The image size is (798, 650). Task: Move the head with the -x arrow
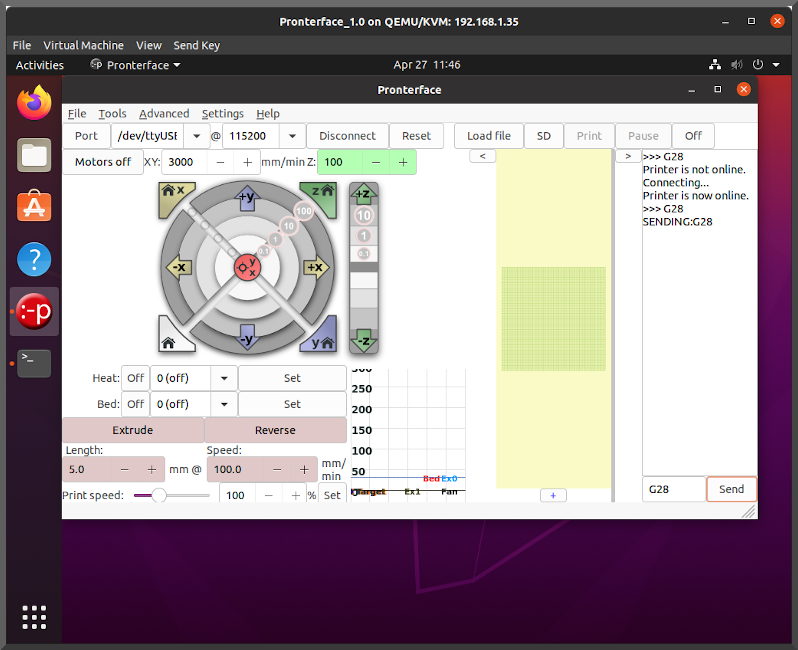(x=177, y=267)
